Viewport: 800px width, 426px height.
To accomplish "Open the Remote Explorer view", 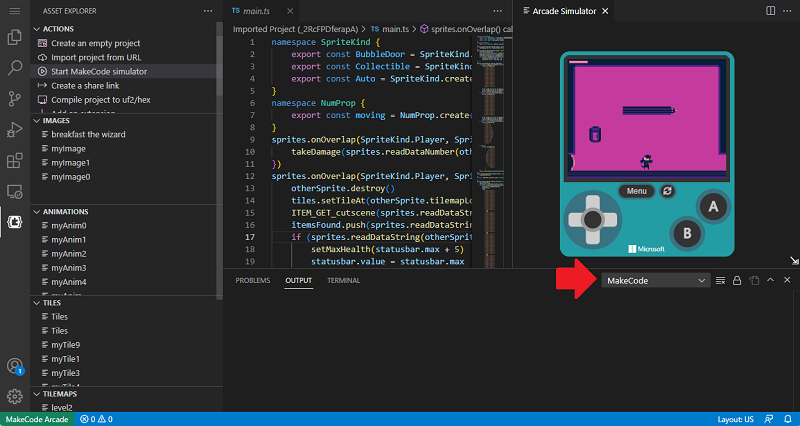I will coord(15,191).
